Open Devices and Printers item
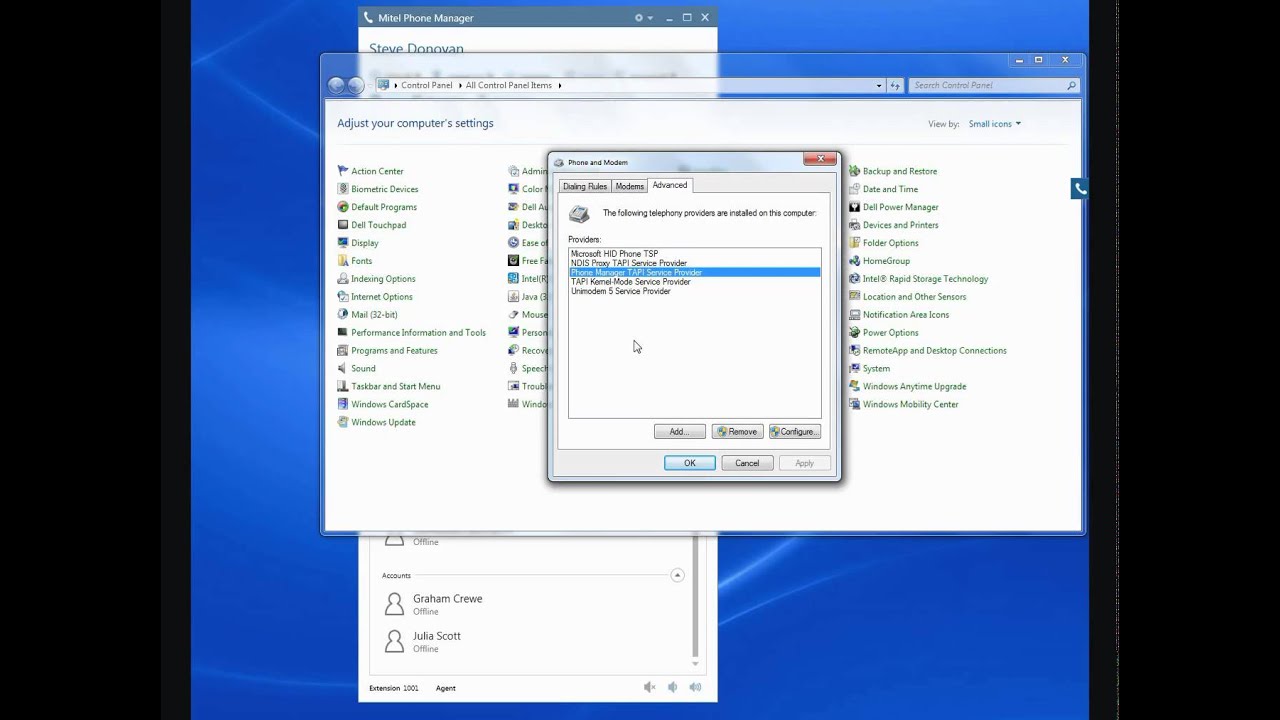Viewport: 1280px width, 720px height. [x=900, y=225]
